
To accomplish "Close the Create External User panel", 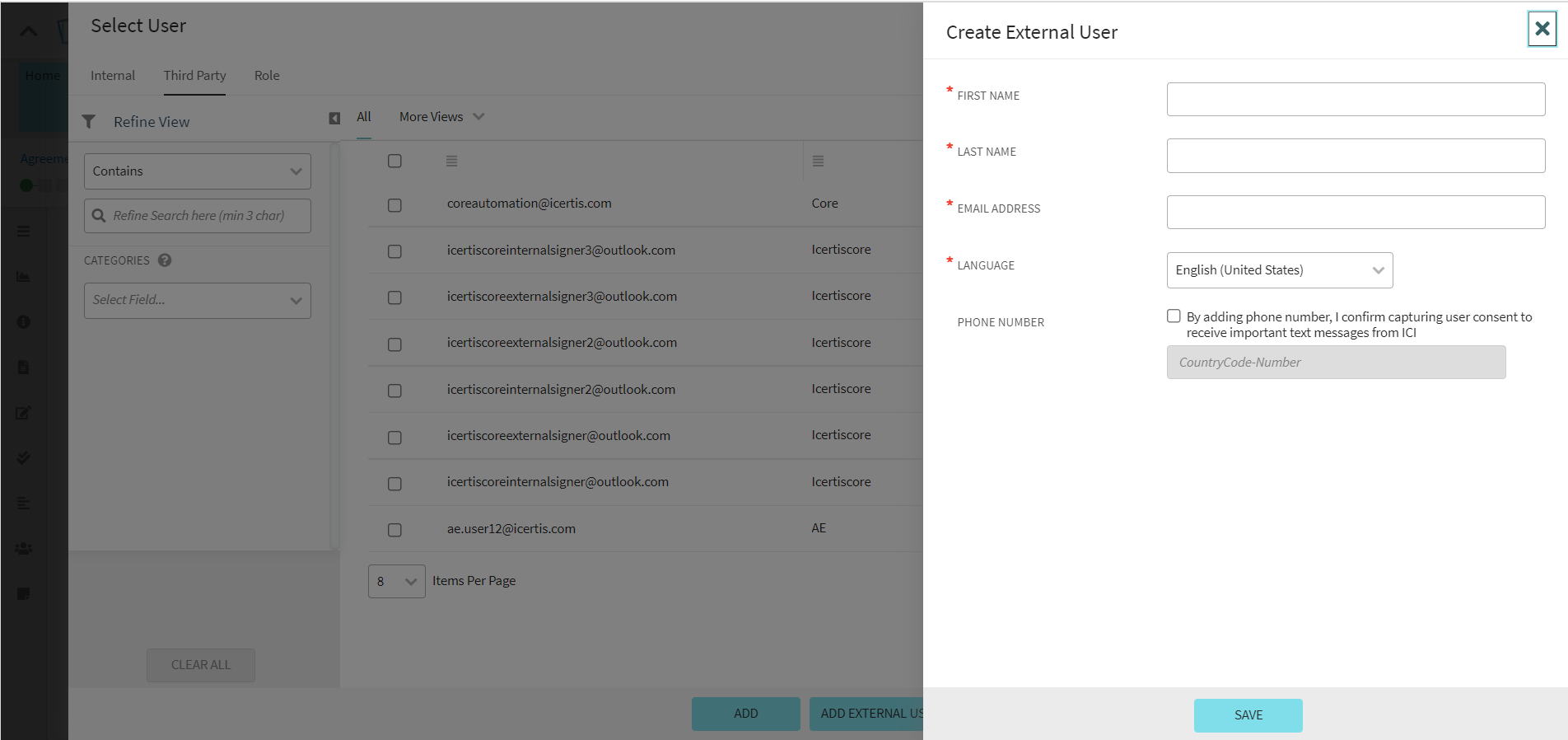I will tap(1542, 30).
